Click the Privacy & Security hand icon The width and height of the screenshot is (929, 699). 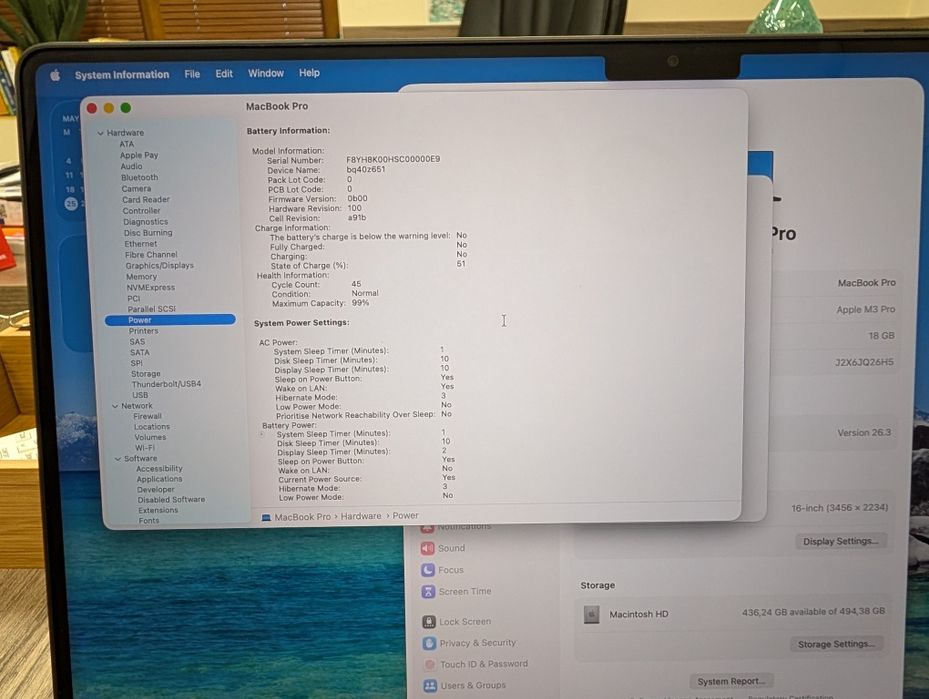430,643
